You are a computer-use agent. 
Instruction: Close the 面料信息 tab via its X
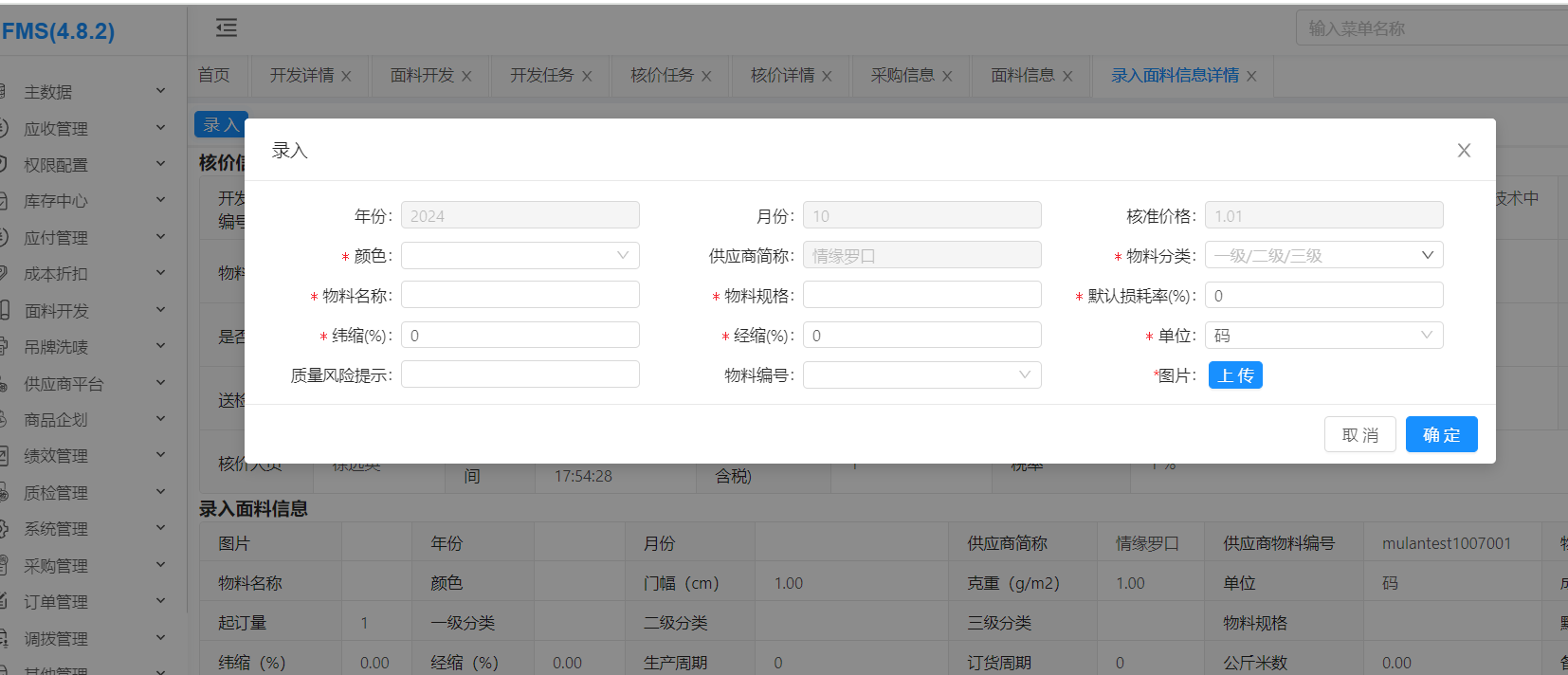pos(1067,77)
